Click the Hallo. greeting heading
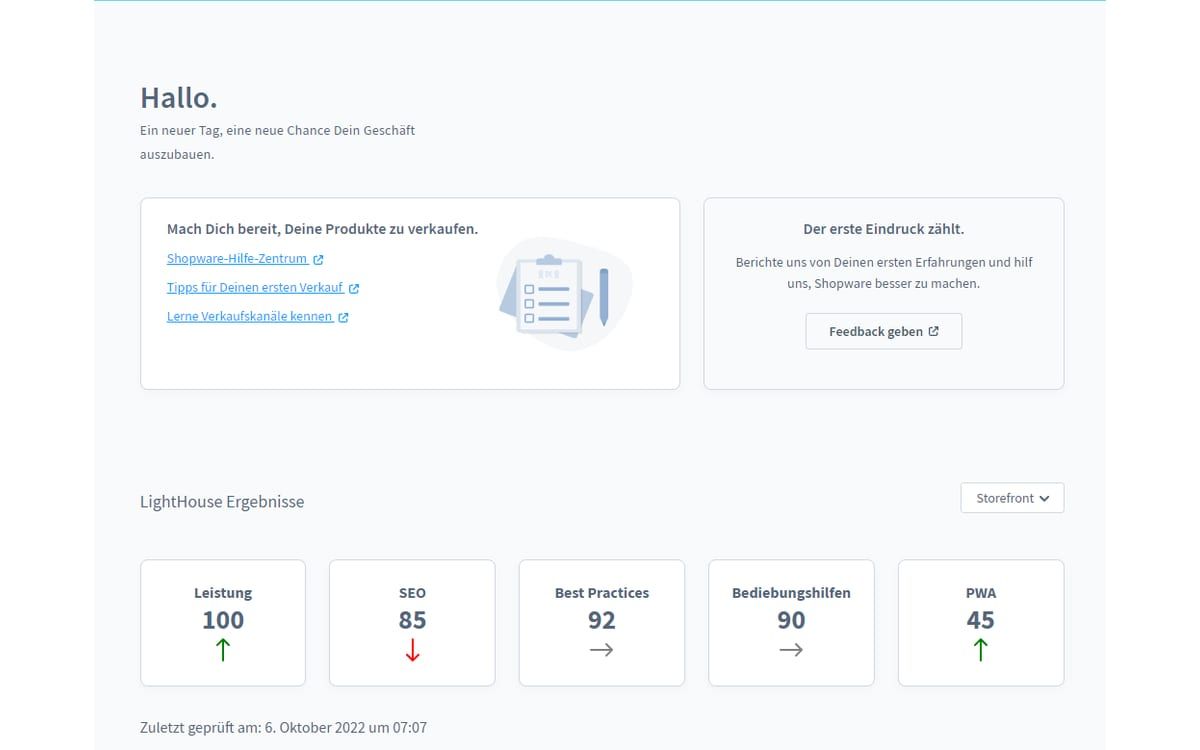This screenshot has width=1200, height=750. [179, 98]
